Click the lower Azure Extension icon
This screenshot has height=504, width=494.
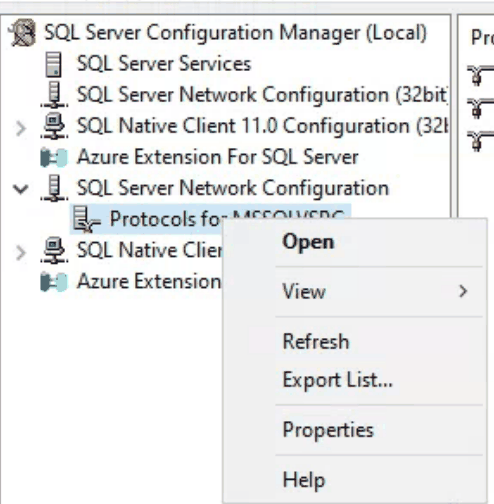[54, 281]
